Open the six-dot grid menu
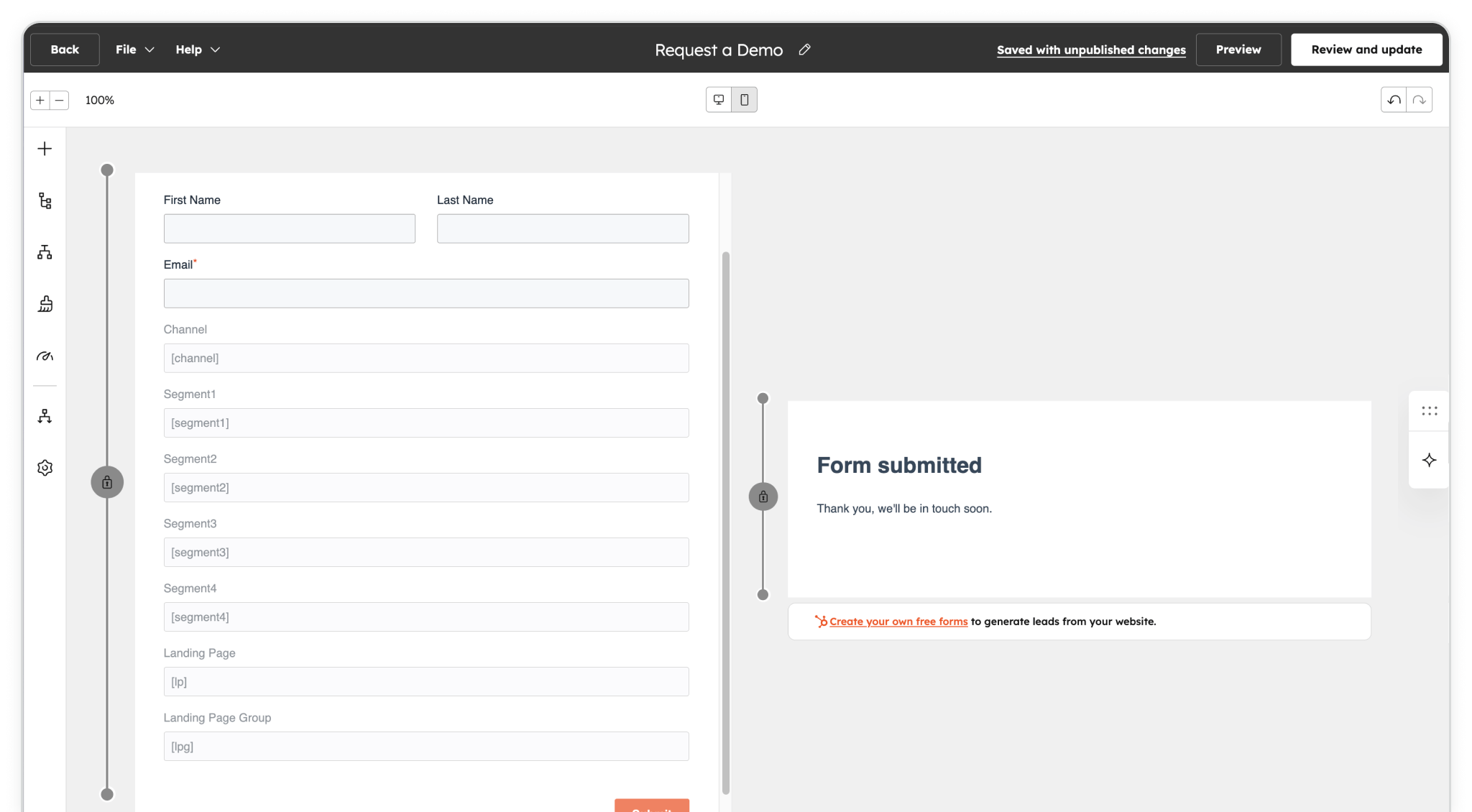The height and width of the screenshot is (812, 1472). [x=1429, y=411]
